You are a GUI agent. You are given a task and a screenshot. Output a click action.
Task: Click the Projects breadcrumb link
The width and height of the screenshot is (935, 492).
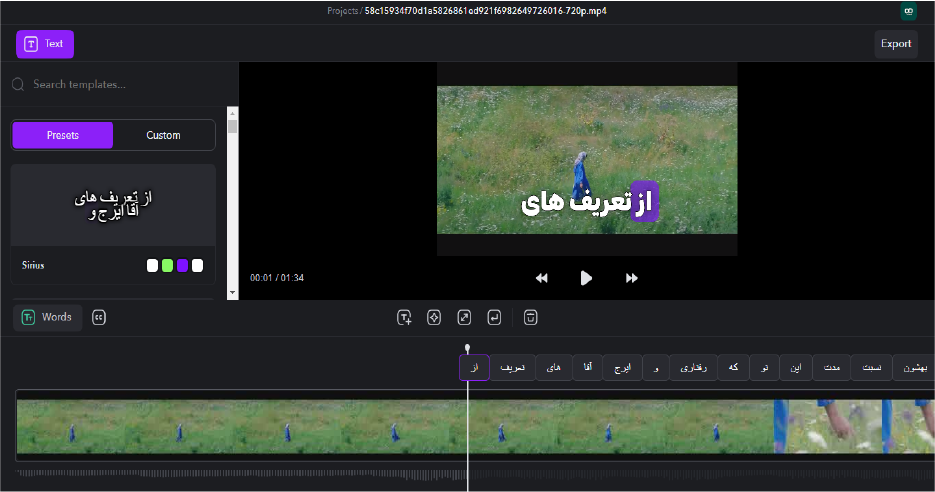coord(342,11)
